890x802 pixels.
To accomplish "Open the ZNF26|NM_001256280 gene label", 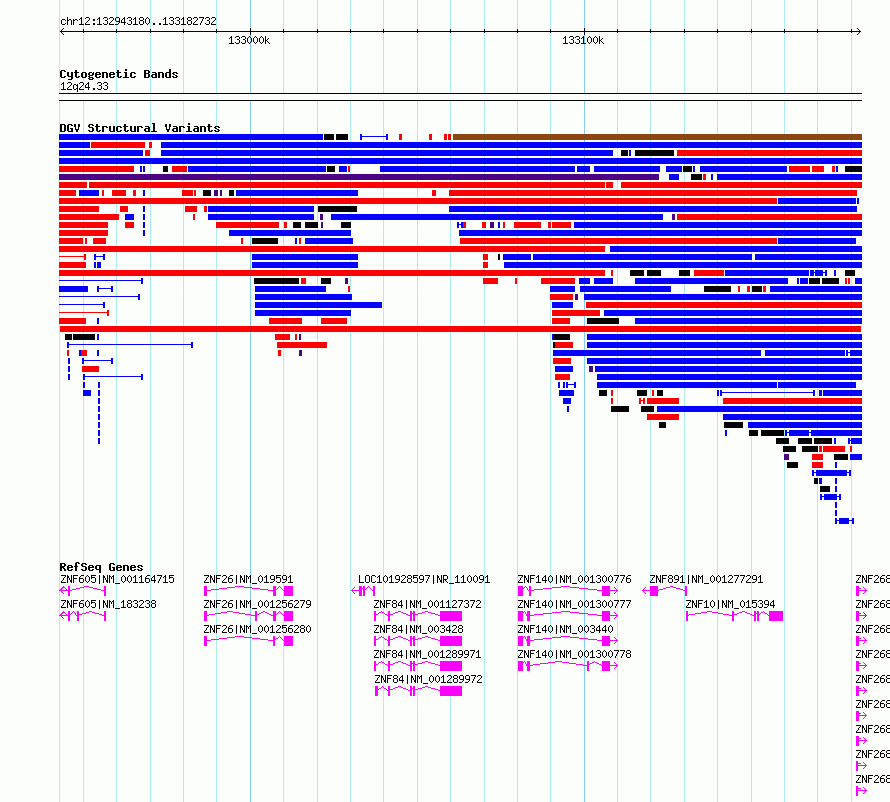I will click(x=257, y=629).
